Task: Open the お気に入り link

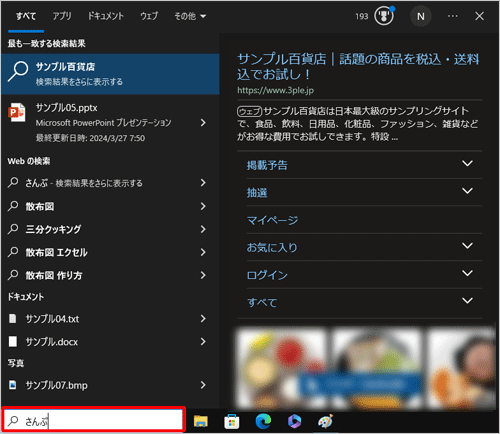Action: coord(272,248)
